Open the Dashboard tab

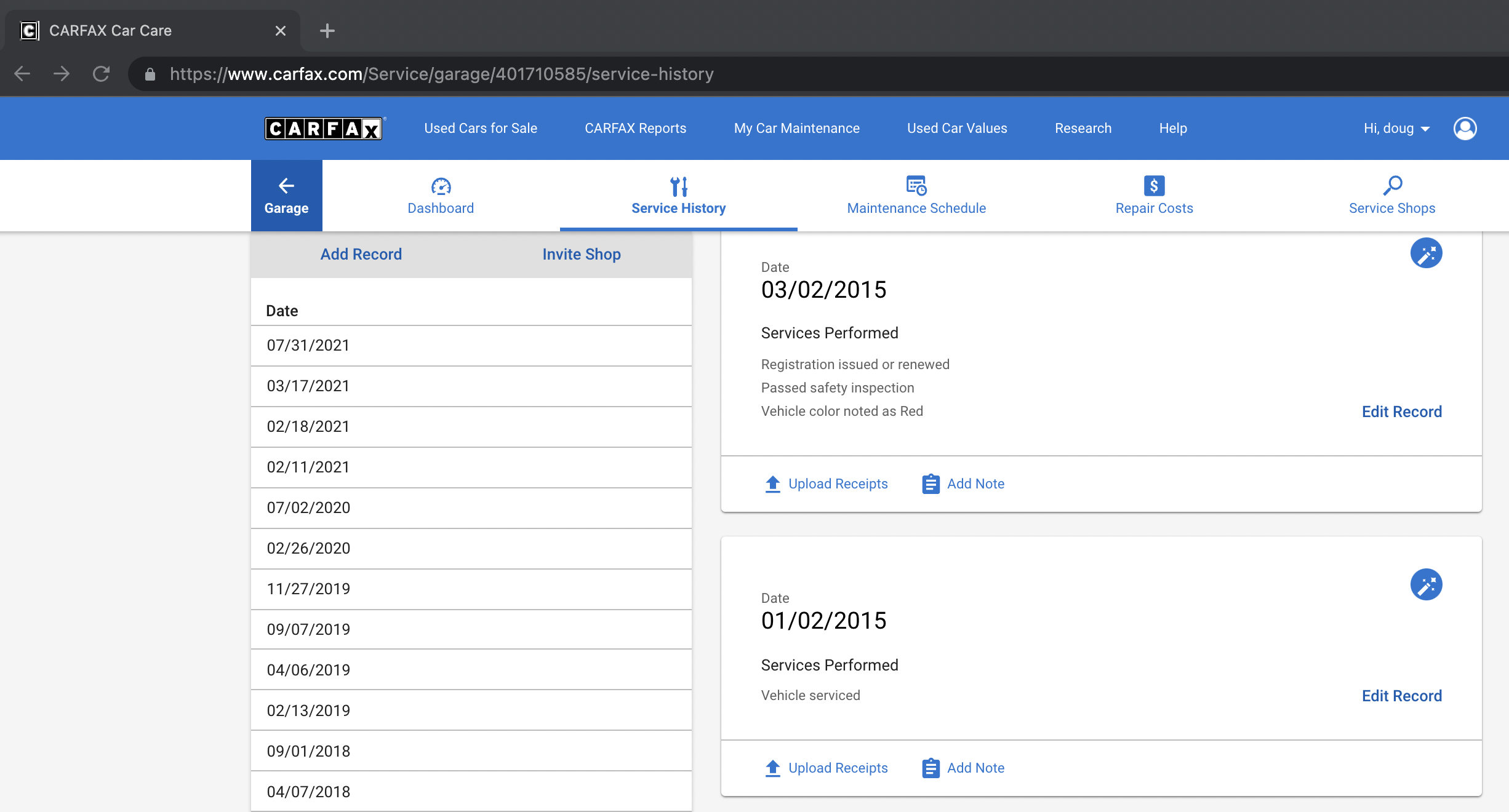tap(441, 196)
